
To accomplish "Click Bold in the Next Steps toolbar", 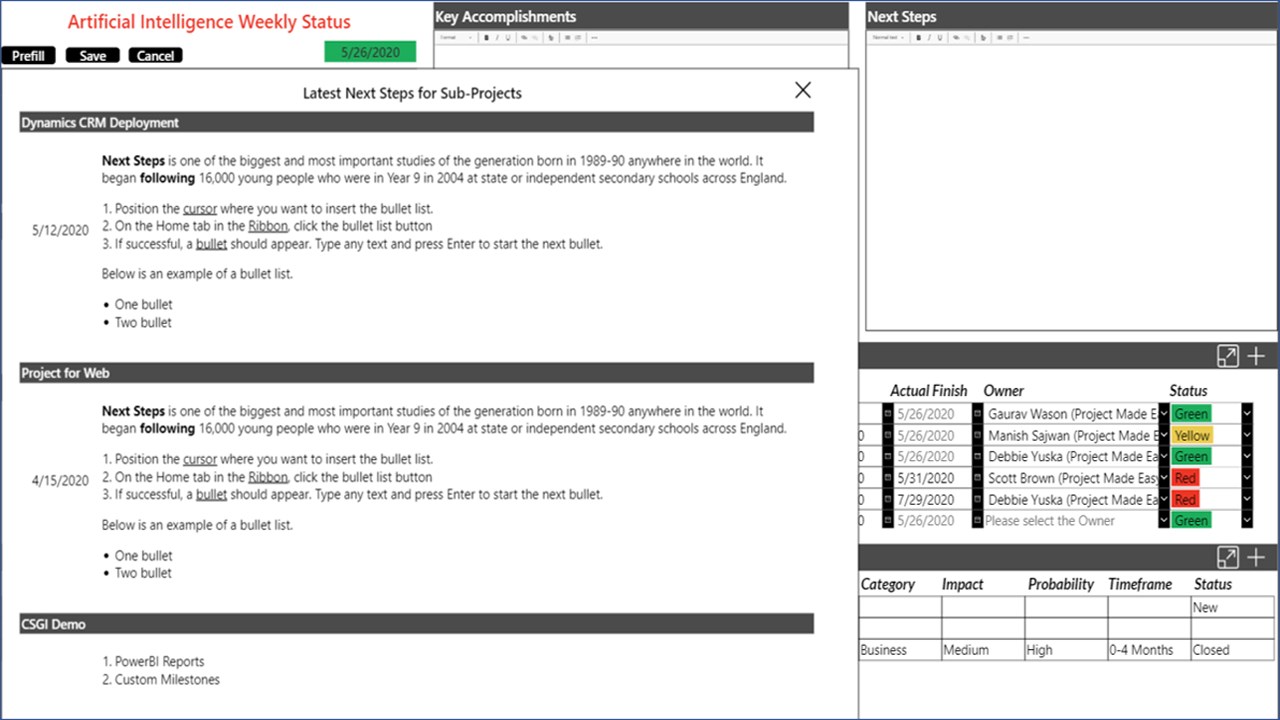I will 918,38.
